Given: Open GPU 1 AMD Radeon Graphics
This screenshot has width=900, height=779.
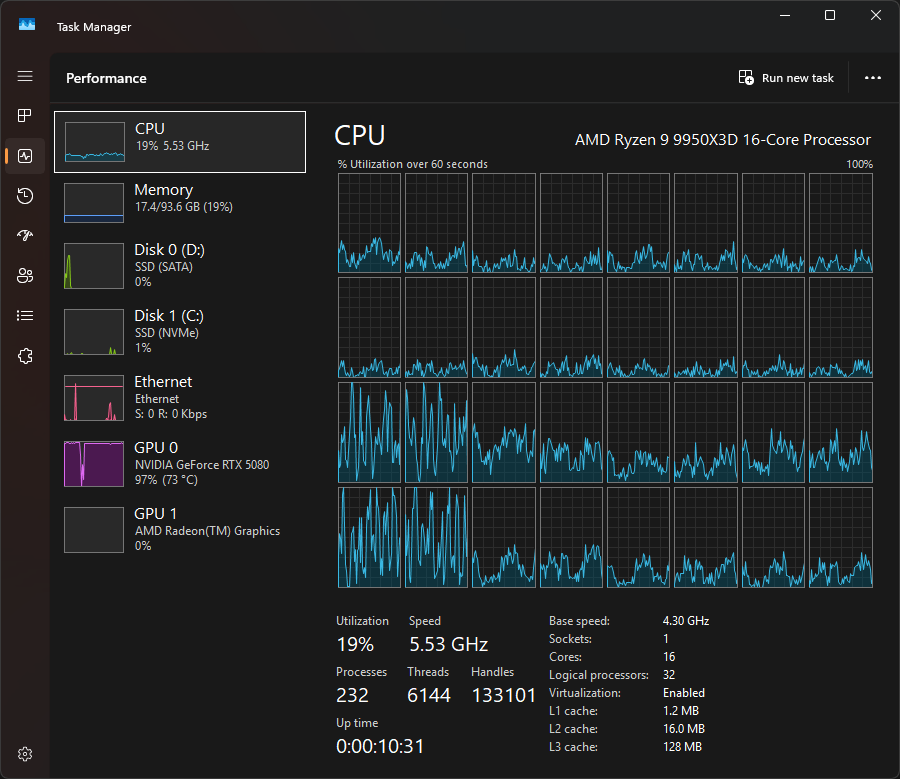Looking at the screenshot, I should pos(180,529).
